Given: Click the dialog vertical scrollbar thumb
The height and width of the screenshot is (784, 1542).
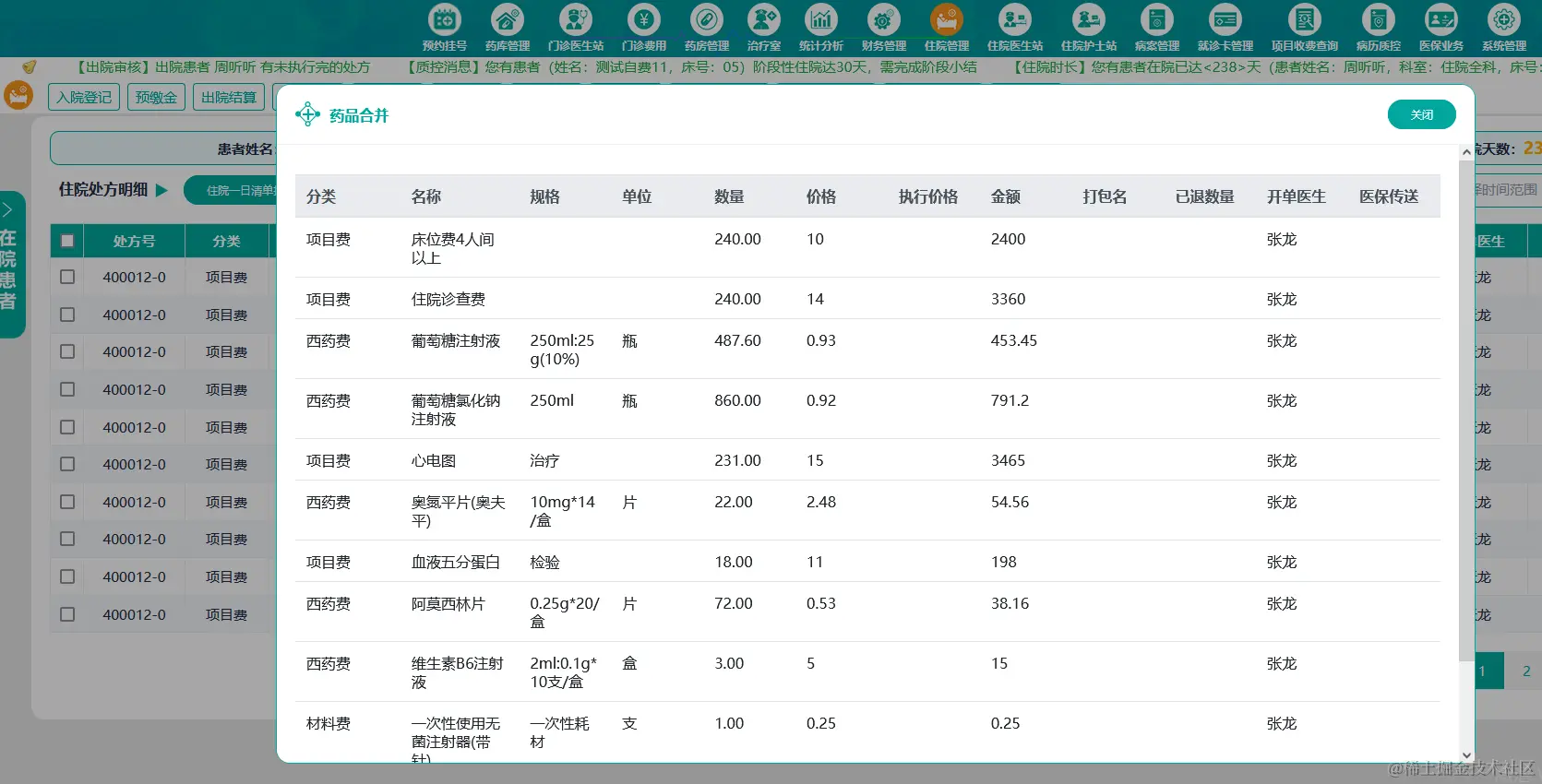Looking at the screenshot, I should pyautogui.click(x=1466, y=410).
